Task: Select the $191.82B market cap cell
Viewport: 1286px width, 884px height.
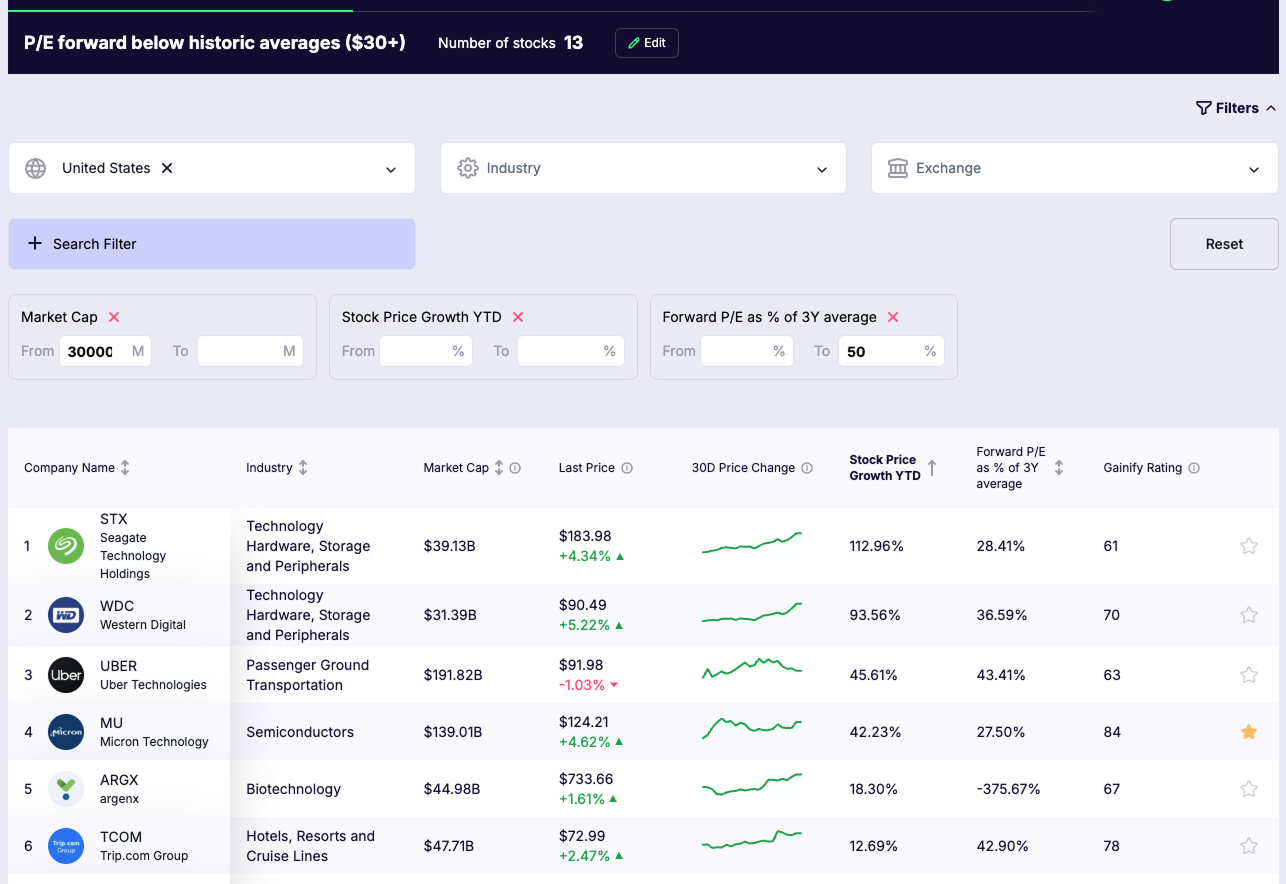Action: (453, 675)
